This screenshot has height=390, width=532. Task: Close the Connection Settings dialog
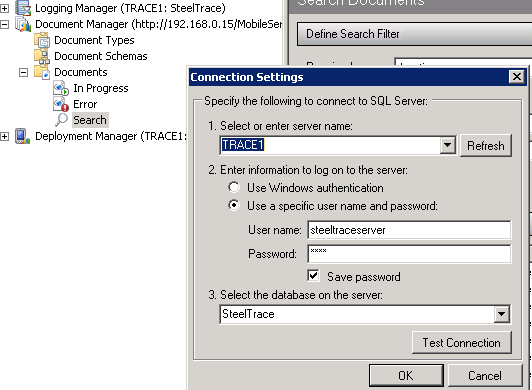point(517,77)
